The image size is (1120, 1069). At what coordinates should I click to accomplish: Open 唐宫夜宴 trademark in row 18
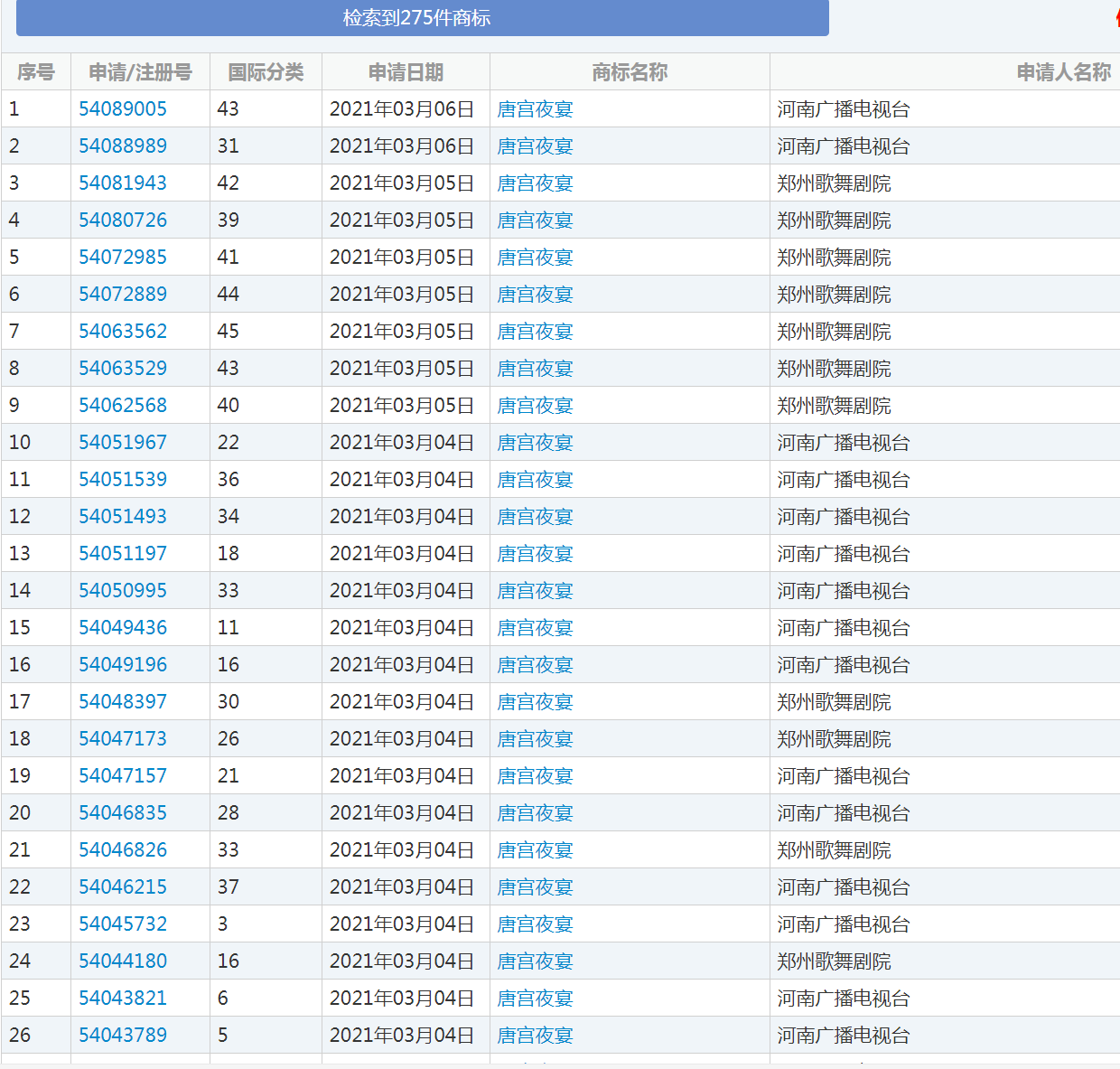click(536, 739)
